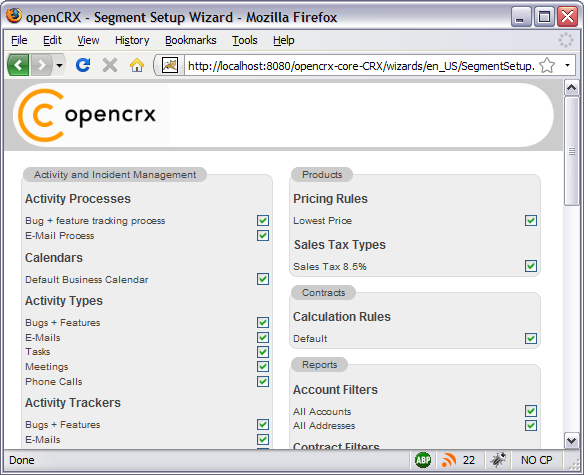Minimize the Firefox window
The width and height of the screenshot is (584, 475).
(x=520, y=17)
